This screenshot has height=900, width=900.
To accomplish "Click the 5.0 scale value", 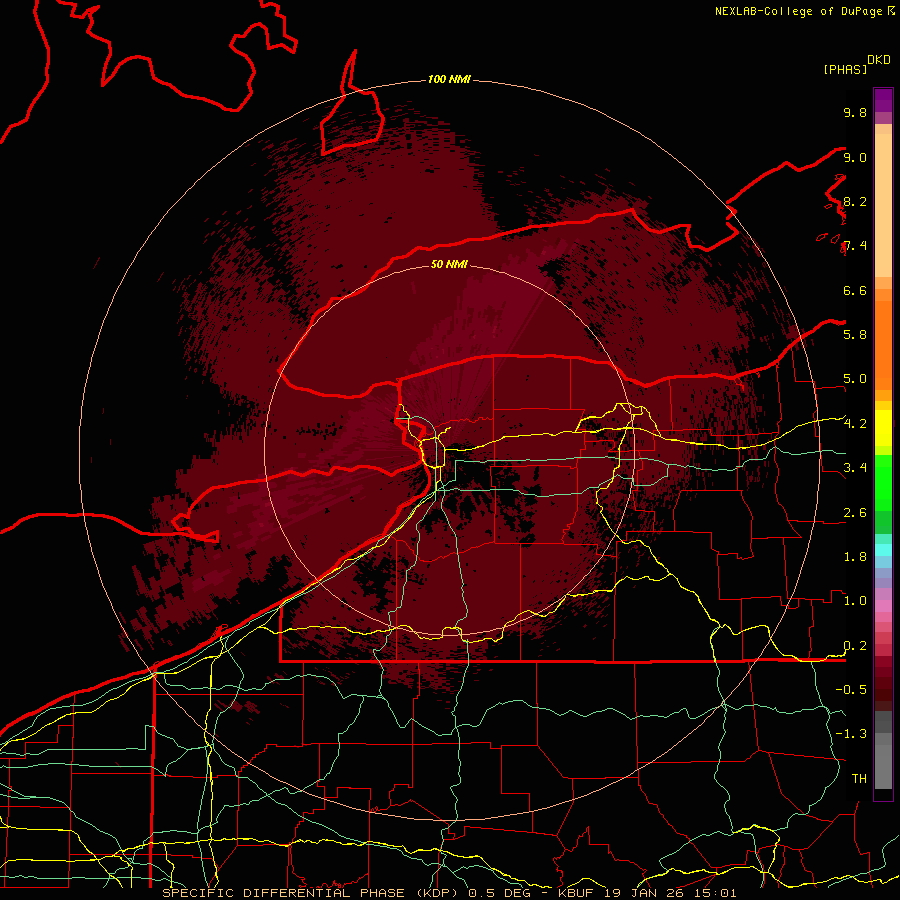I will tap(855, 379).
